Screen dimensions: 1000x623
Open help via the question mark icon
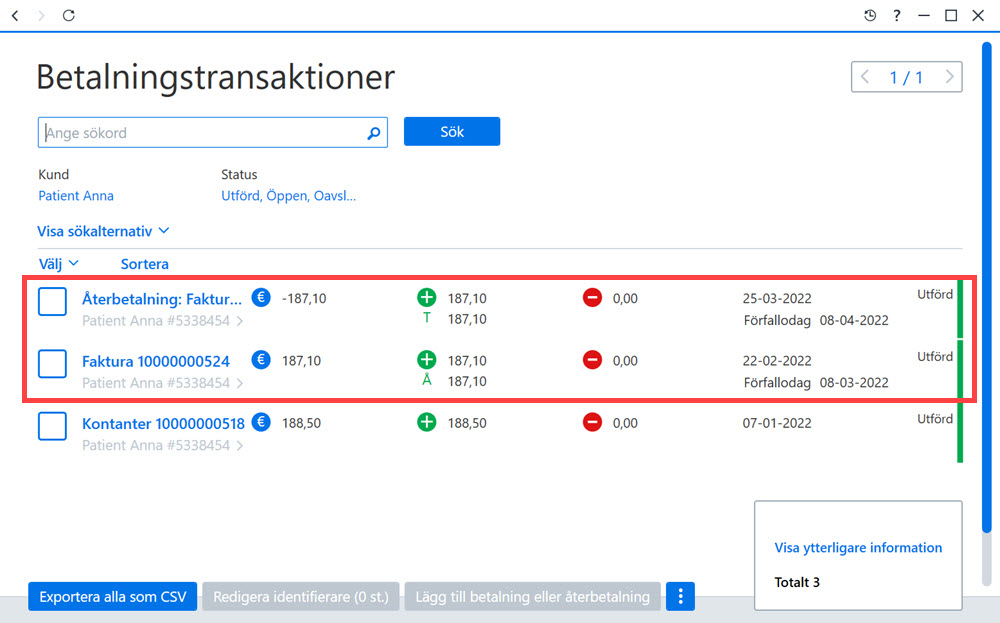pyautogui.click(x=897, y=15)
